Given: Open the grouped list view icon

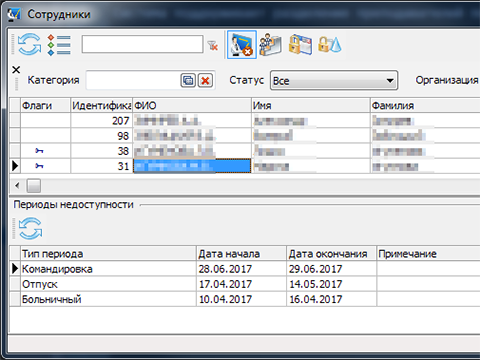Looking at the screenshot, I should tap(59, 45).
